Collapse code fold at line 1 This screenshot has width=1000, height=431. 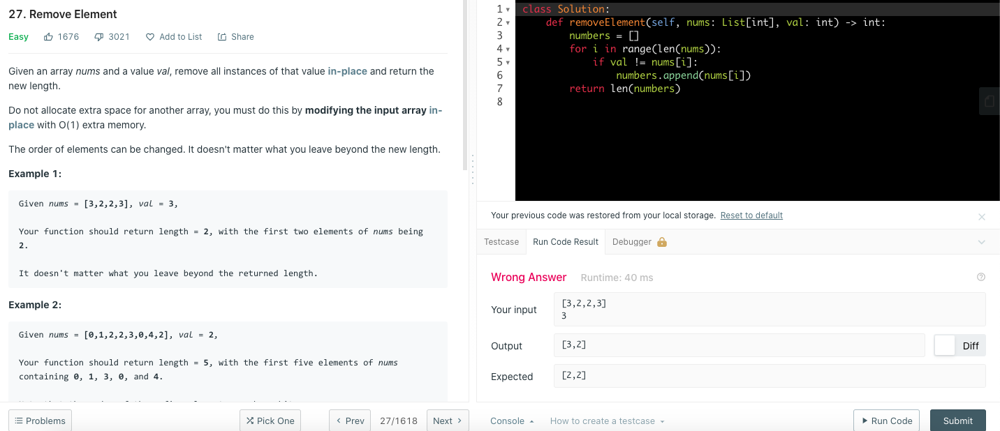click(507, 10)
